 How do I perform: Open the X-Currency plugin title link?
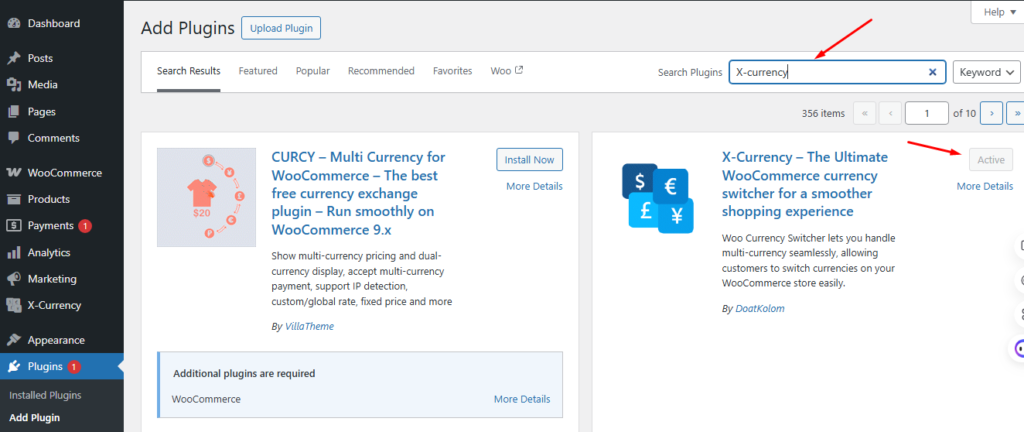click(805, 185)
